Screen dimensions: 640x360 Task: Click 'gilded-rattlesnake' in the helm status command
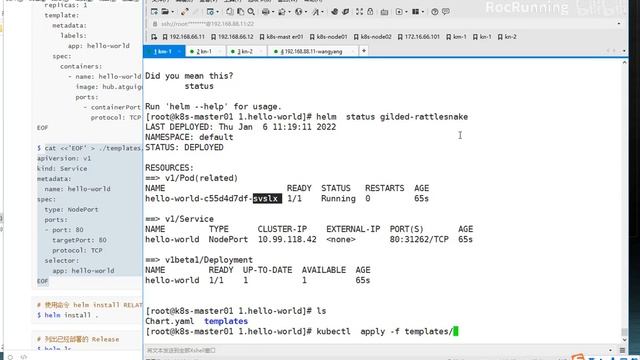pyautogui.click(x=424, y=117)
